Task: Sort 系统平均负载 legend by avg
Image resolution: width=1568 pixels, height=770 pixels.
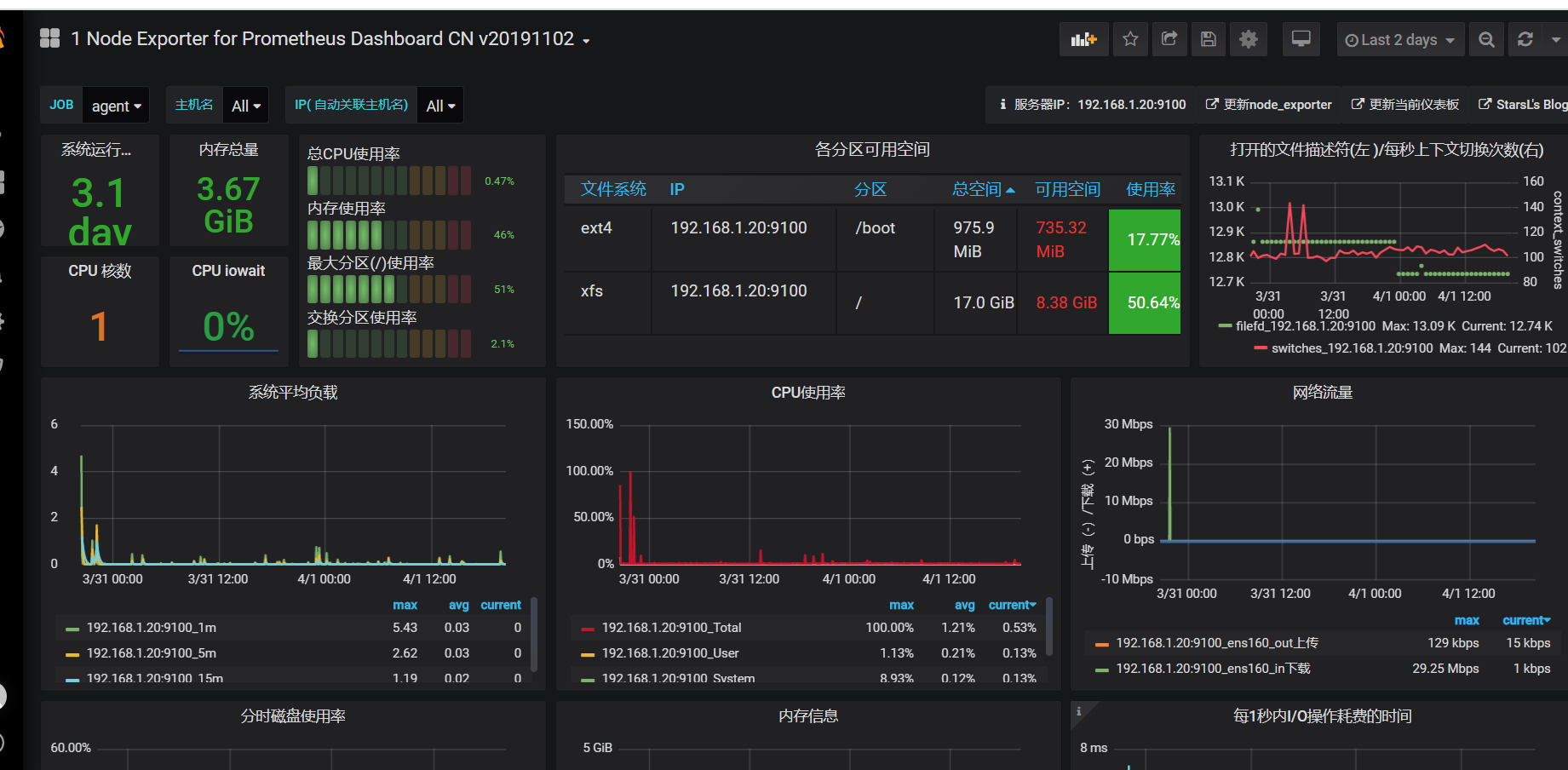Action: (x=459, y=605)
